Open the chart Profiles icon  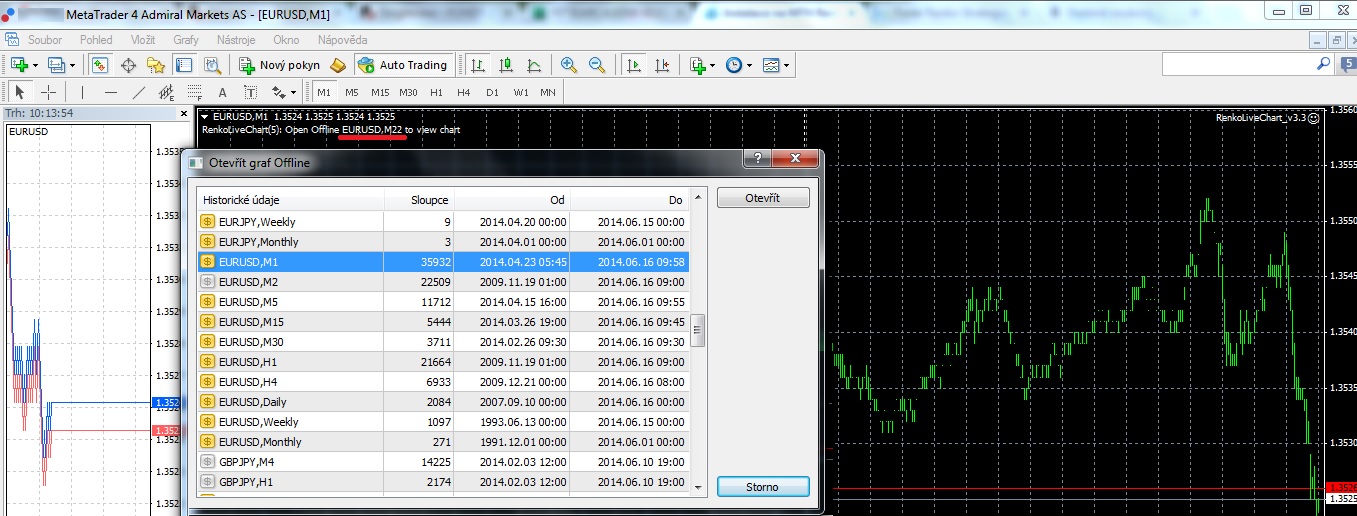tap(56, 65)
